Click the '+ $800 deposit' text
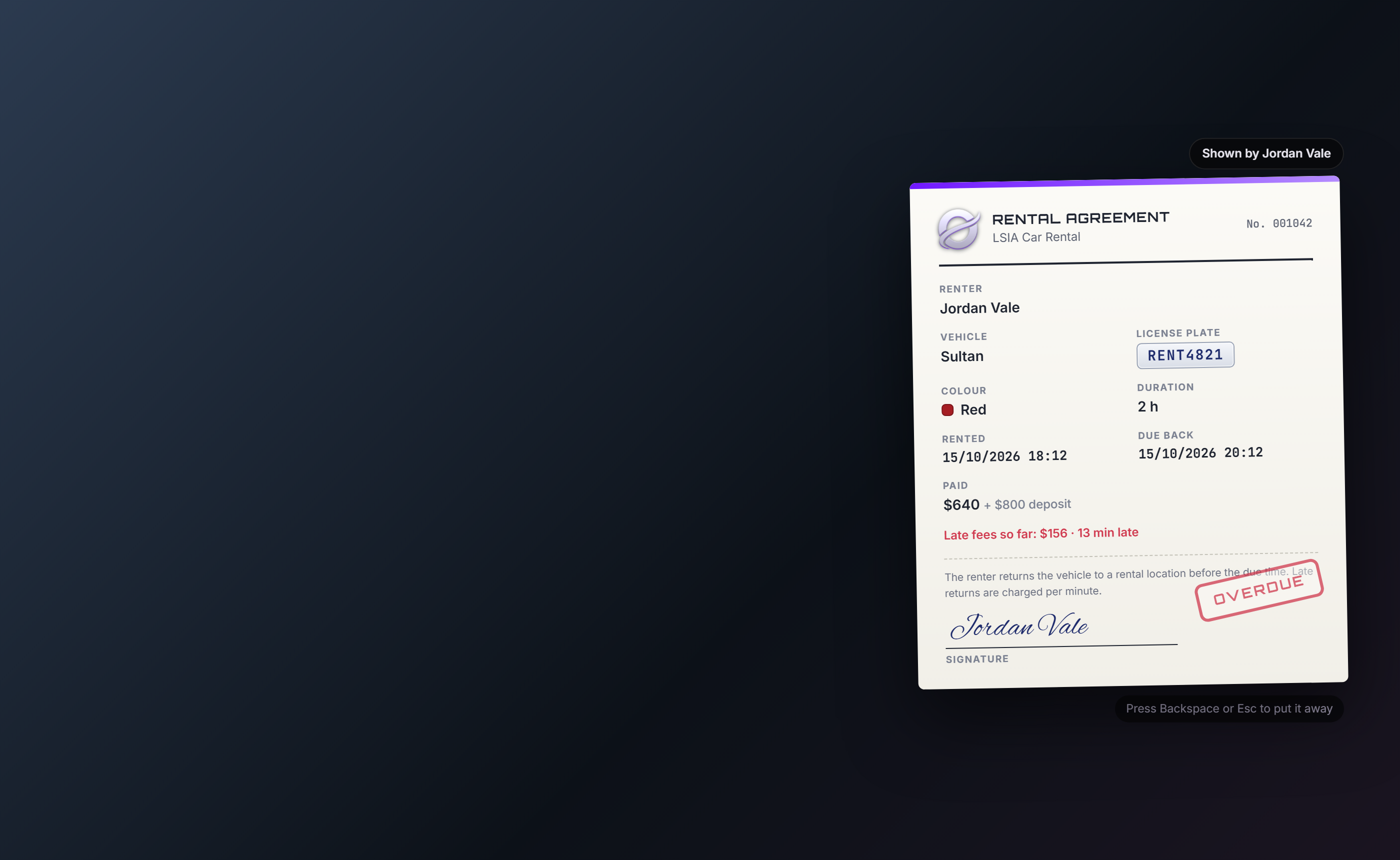The height and width of the screenshot is (860, 1400). pyautogui.click(x=1027, y=504)
